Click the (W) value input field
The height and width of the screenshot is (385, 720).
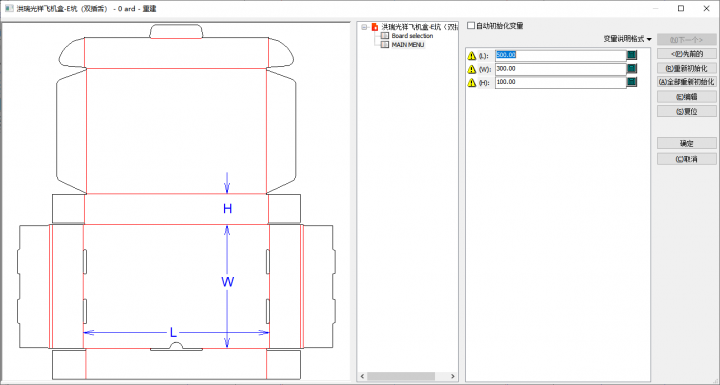(x=561, y=69)
